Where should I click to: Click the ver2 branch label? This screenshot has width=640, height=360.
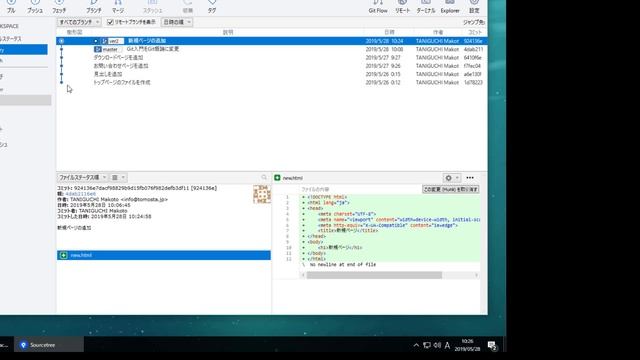(x=113, y=41)
